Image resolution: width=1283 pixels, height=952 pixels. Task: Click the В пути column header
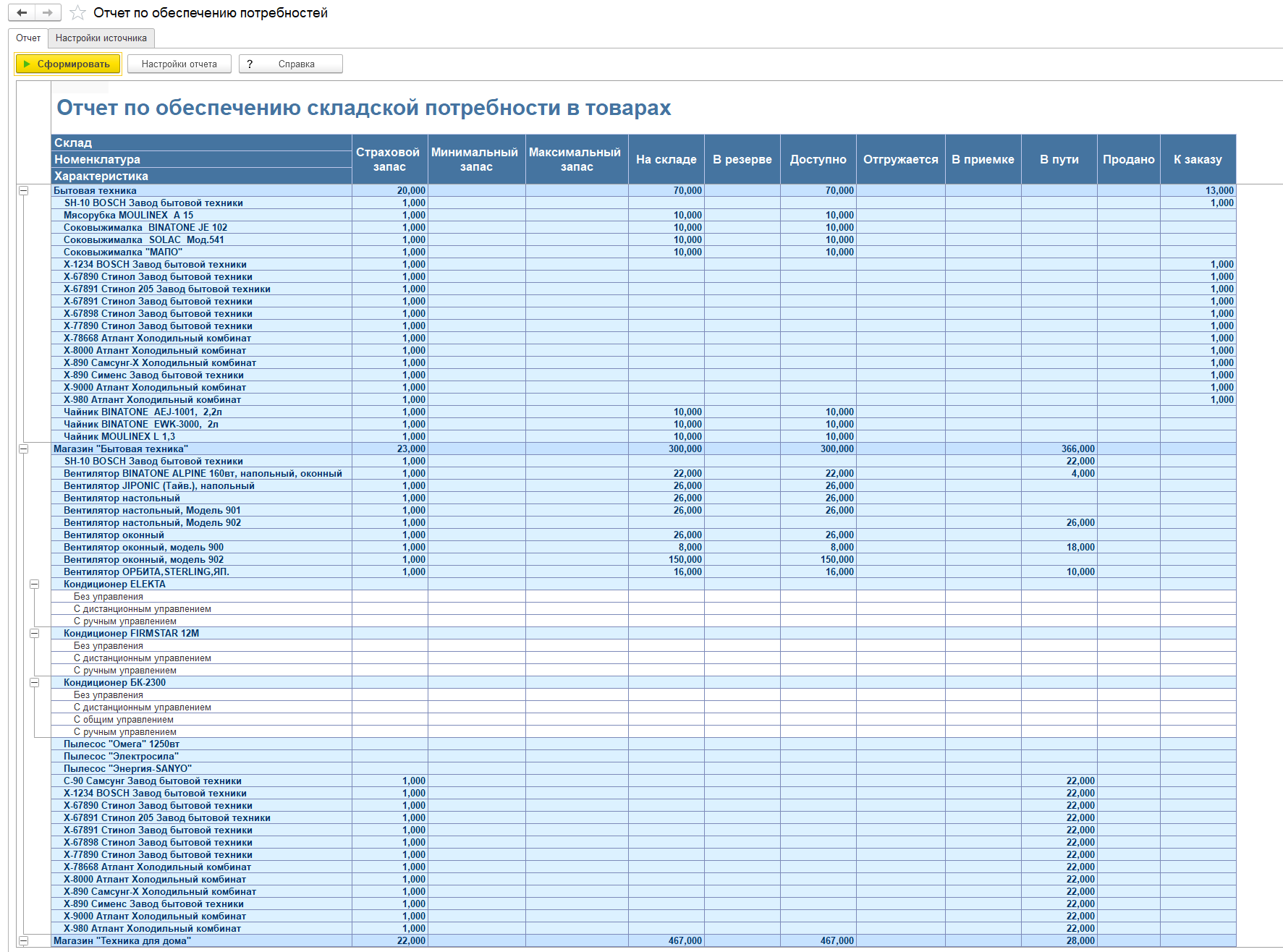coord(1059,159)
